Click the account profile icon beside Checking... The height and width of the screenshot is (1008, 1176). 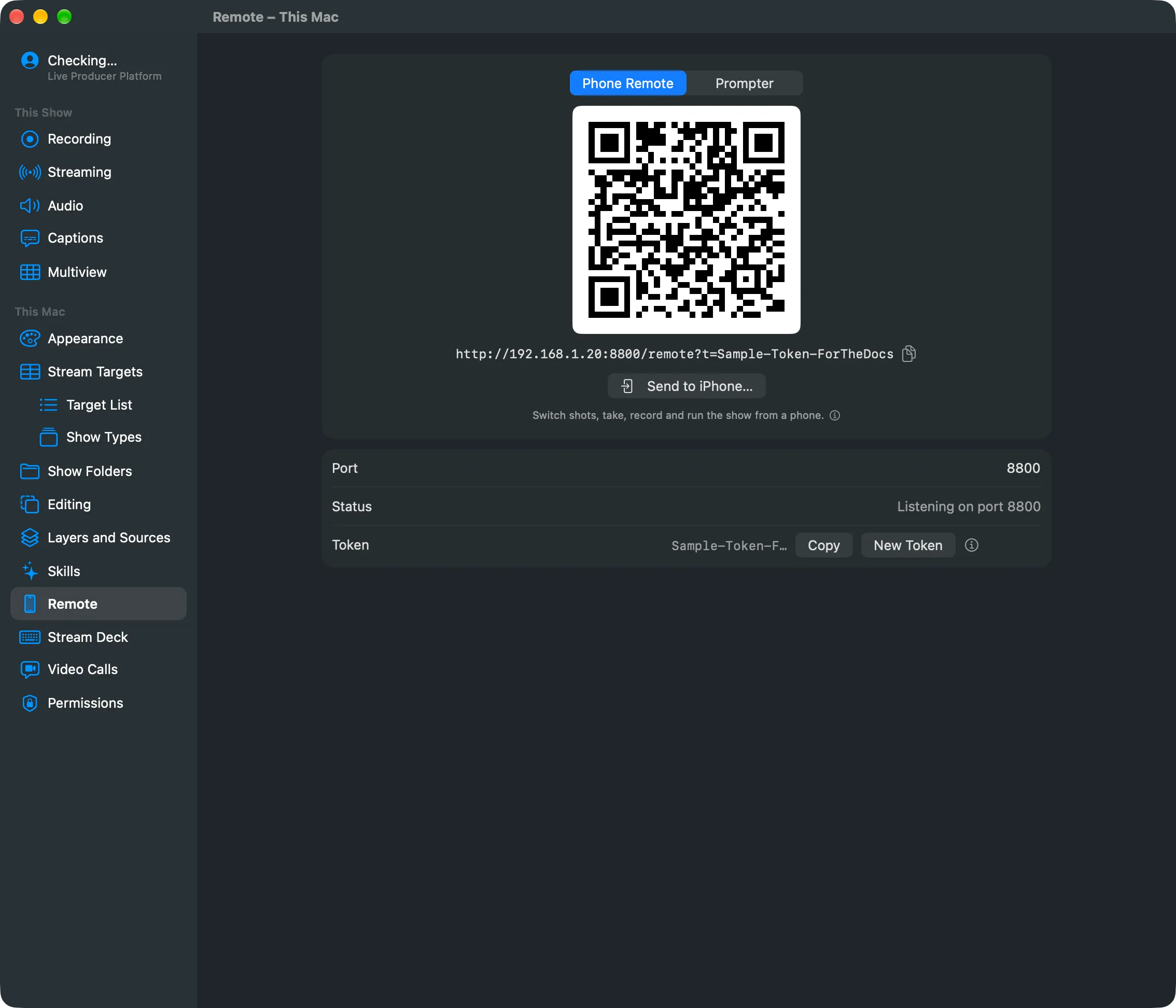30,60
